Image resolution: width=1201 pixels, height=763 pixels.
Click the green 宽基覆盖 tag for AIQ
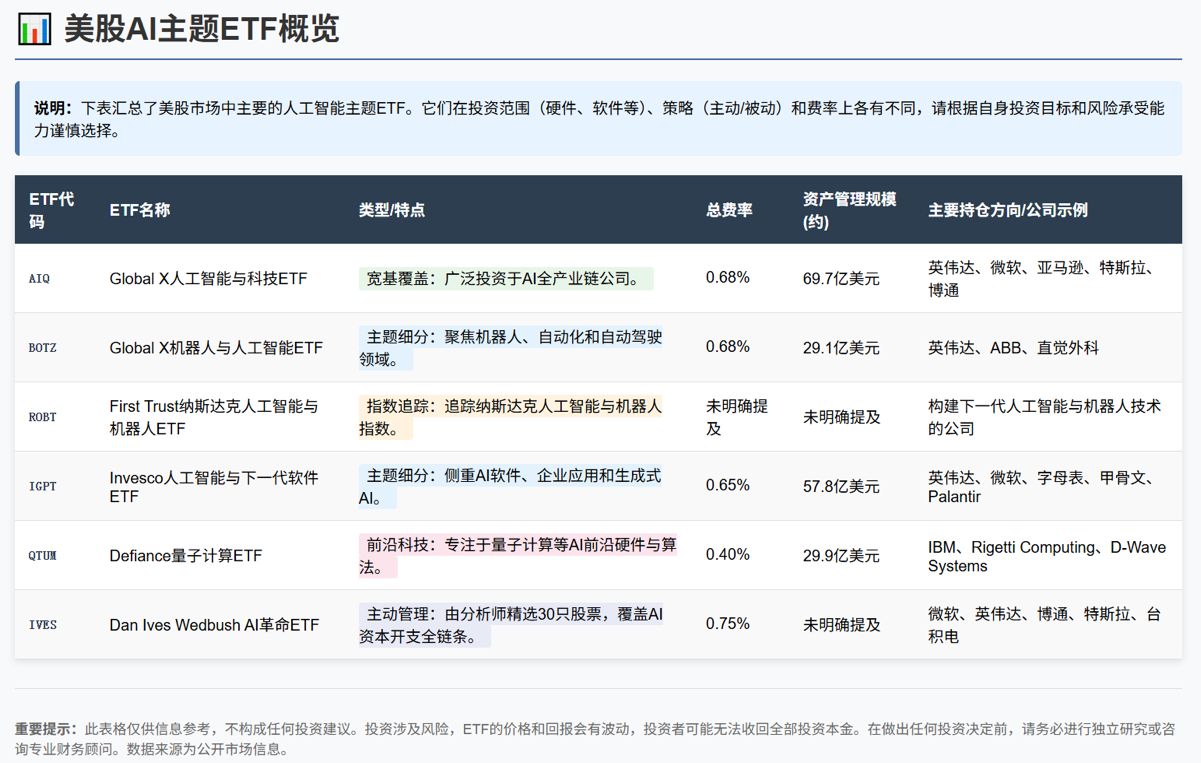coord(505,279)
